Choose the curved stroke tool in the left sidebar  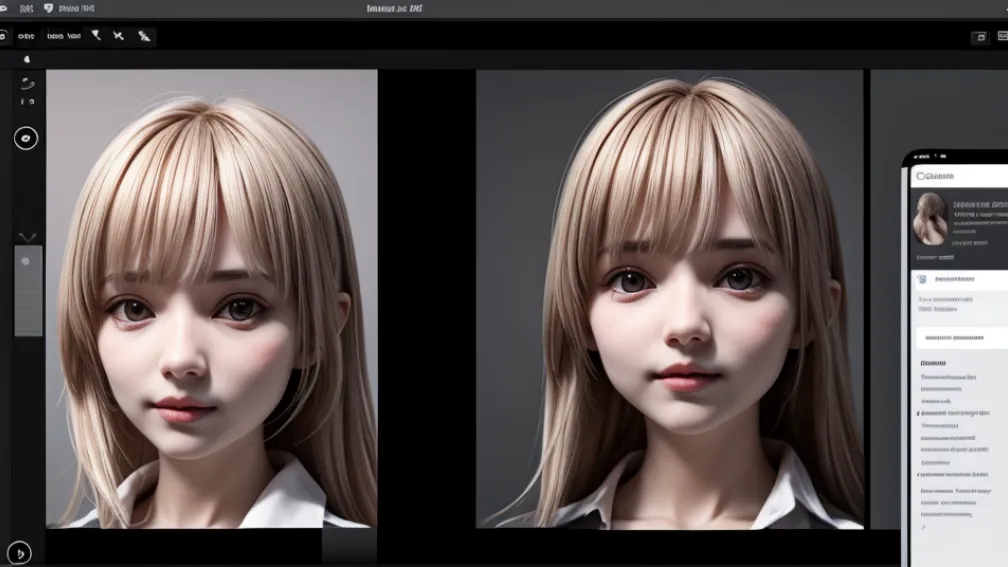click(27, 84)
